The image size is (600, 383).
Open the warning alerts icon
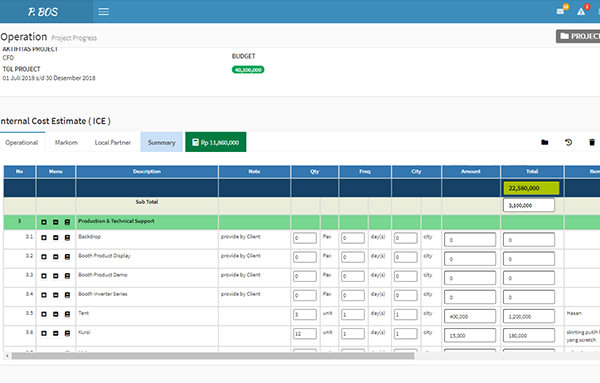(581, 11)
